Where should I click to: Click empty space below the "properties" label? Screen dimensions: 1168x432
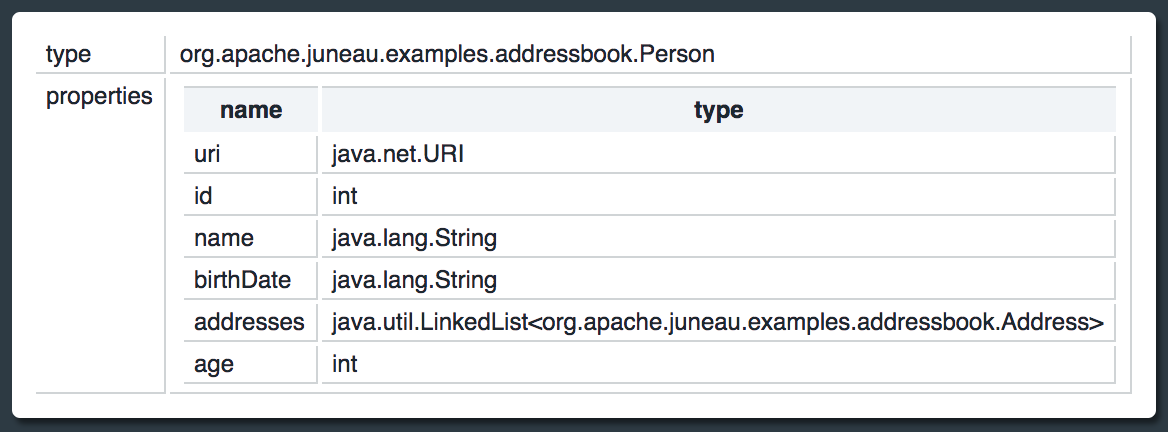[99, 250]
